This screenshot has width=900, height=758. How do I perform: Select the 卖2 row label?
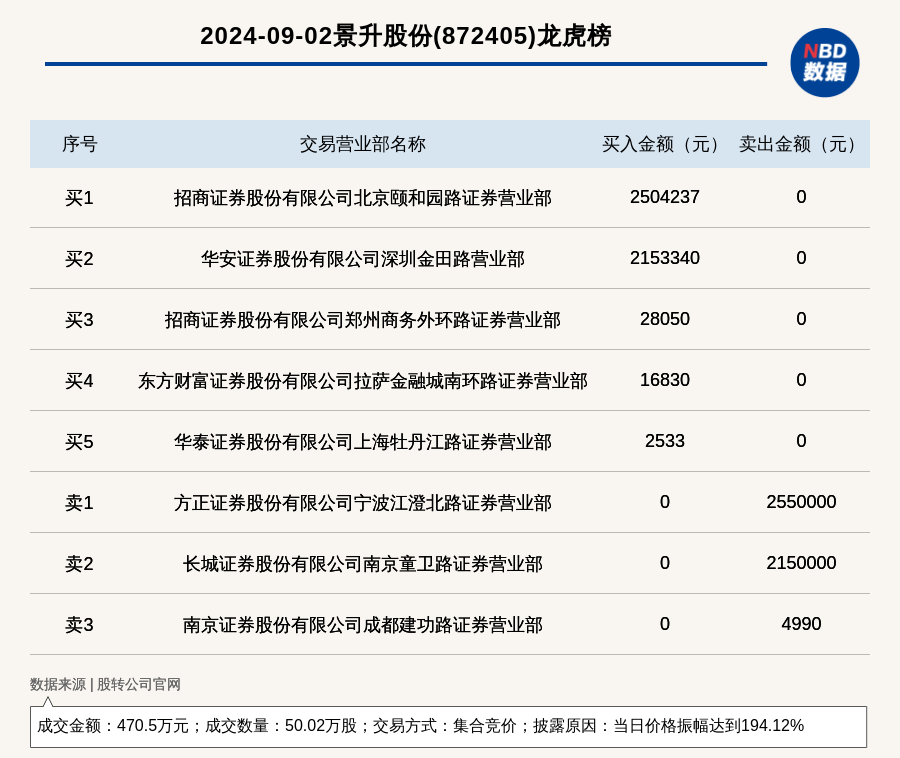coord(79,563)
